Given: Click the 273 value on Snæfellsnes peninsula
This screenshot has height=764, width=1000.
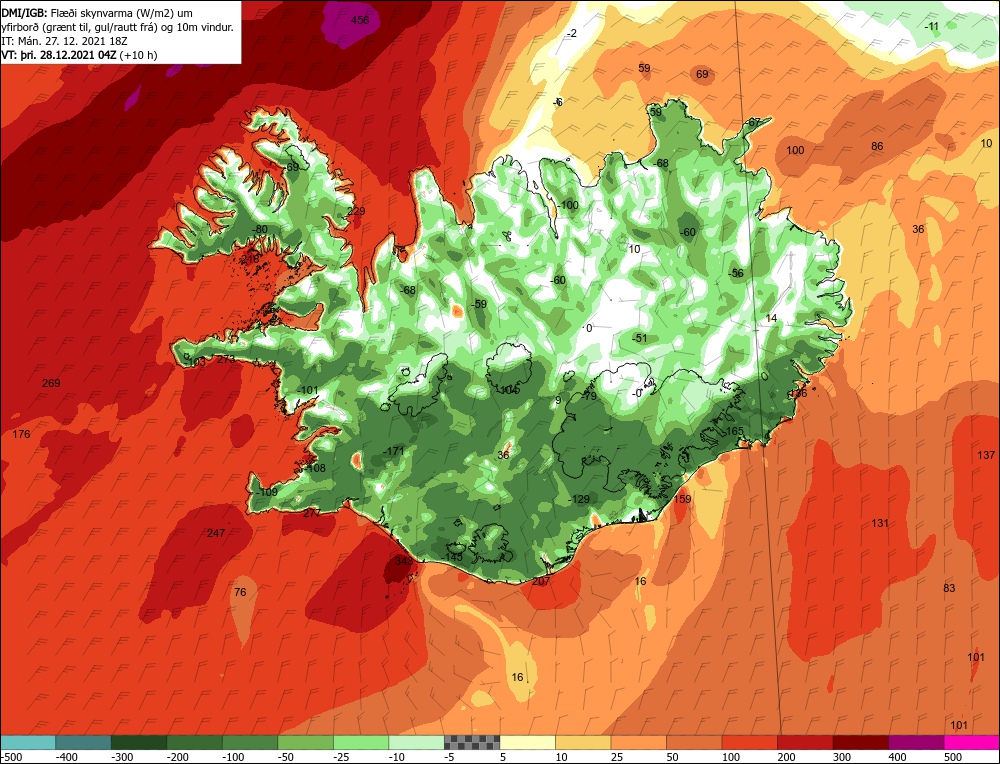Looking at the screenshot, I should [x=226, y=359].
